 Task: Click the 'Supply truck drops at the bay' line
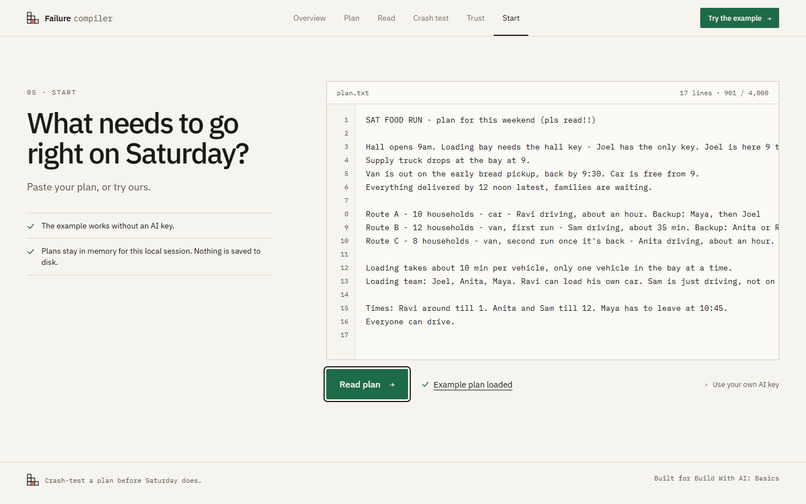coord(448,160)
